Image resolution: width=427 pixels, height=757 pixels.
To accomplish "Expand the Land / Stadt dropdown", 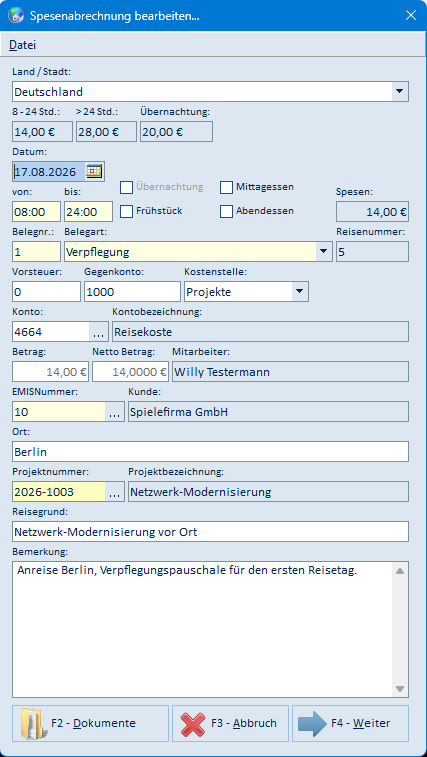I will point(399,91).
